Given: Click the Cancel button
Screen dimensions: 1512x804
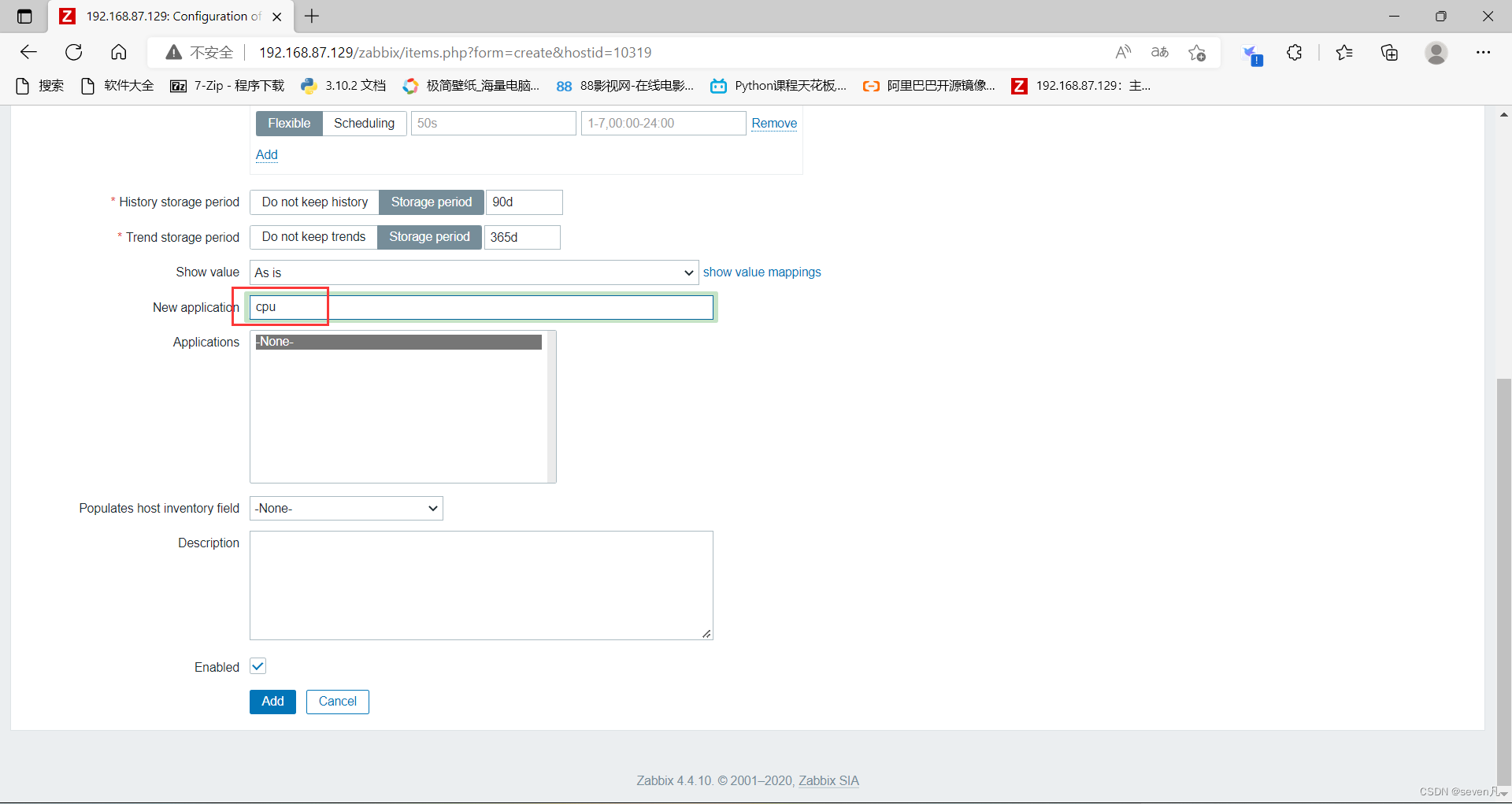Looking at the screenshot, I should coord(338,702).
